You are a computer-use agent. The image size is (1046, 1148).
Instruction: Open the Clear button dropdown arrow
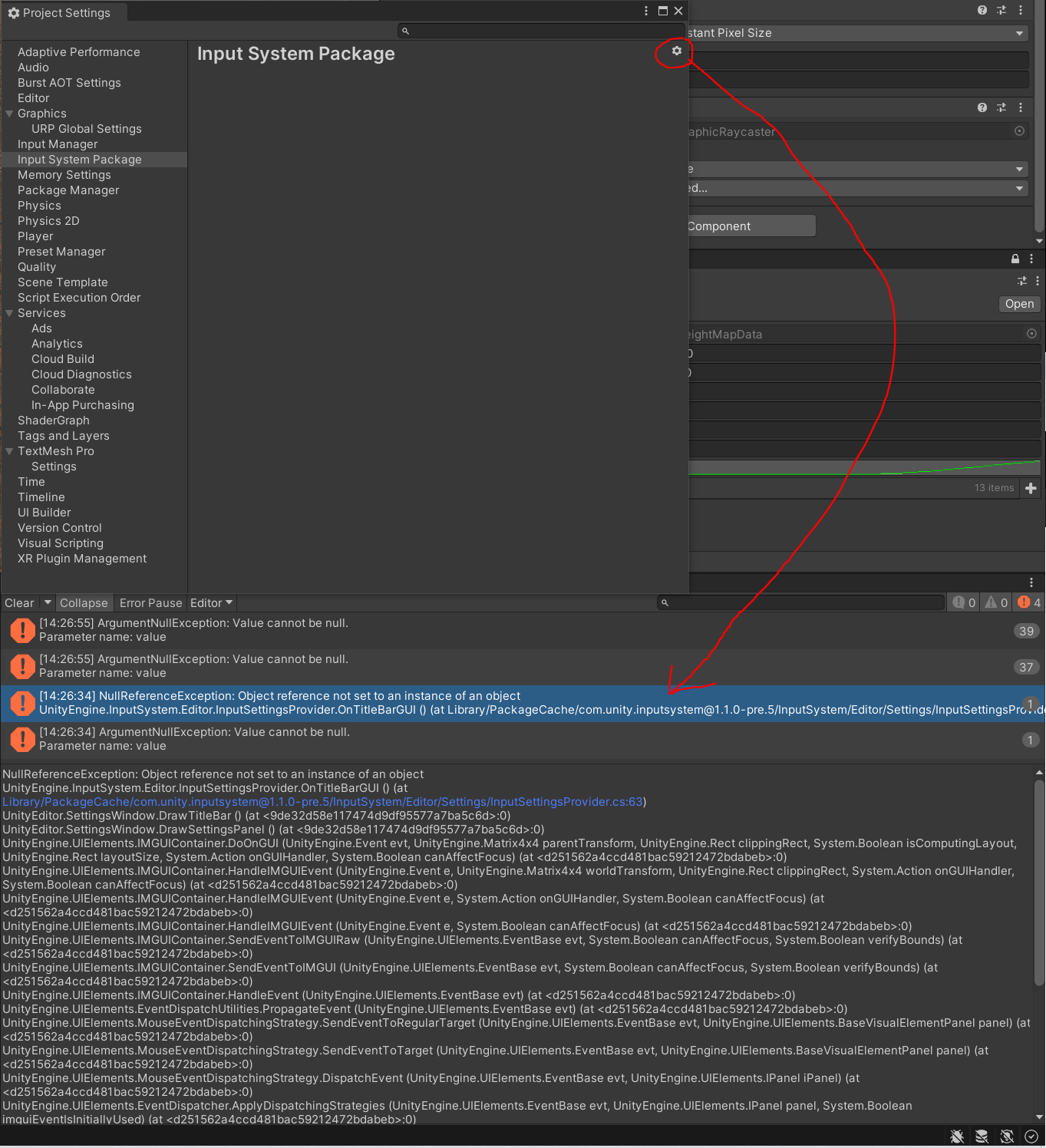point(47,602)
